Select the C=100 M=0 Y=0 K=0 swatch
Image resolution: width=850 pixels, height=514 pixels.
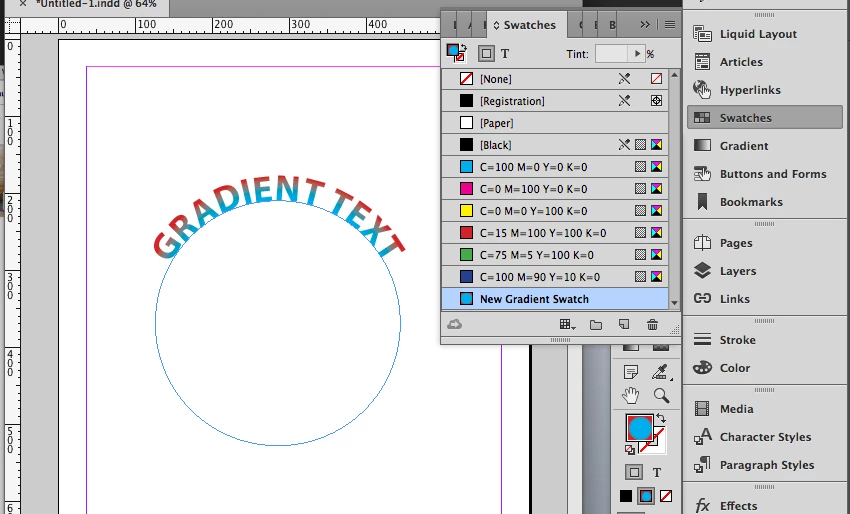[555, 167]
